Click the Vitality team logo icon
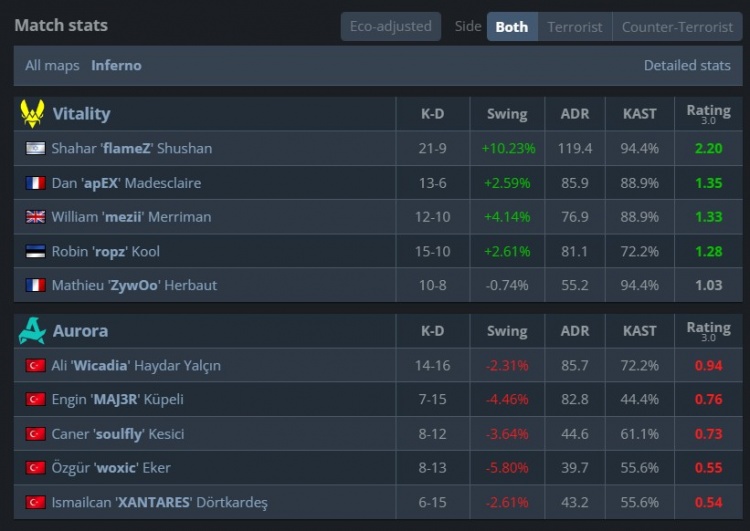Screen dimensions: 750x531 click(32, 114)
